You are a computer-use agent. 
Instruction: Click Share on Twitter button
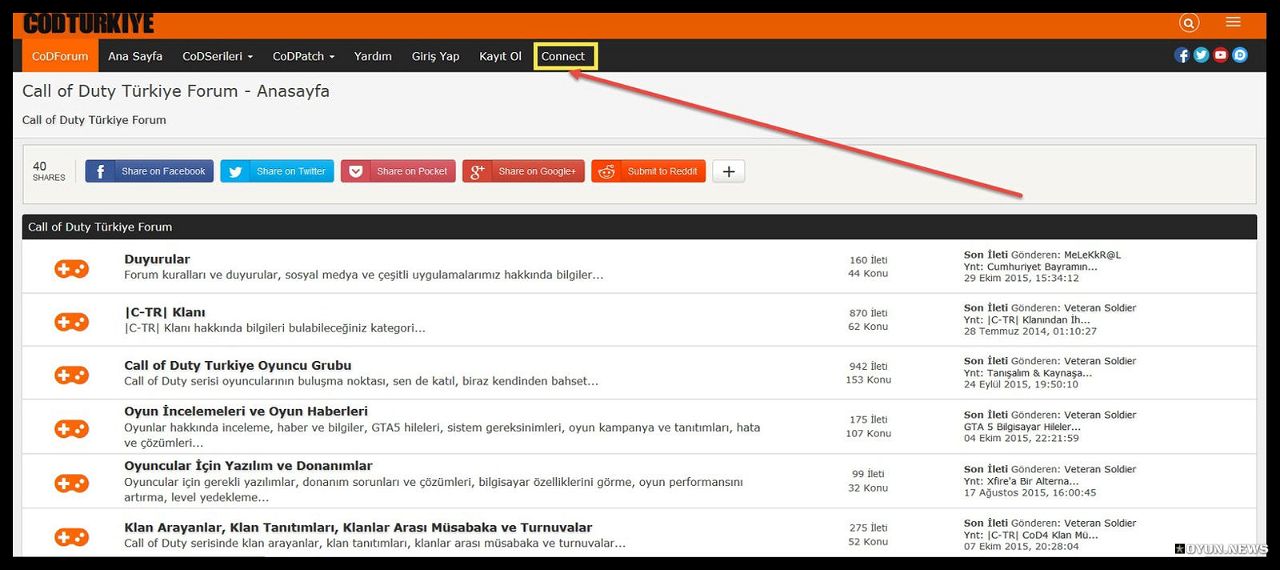point(277,171)
